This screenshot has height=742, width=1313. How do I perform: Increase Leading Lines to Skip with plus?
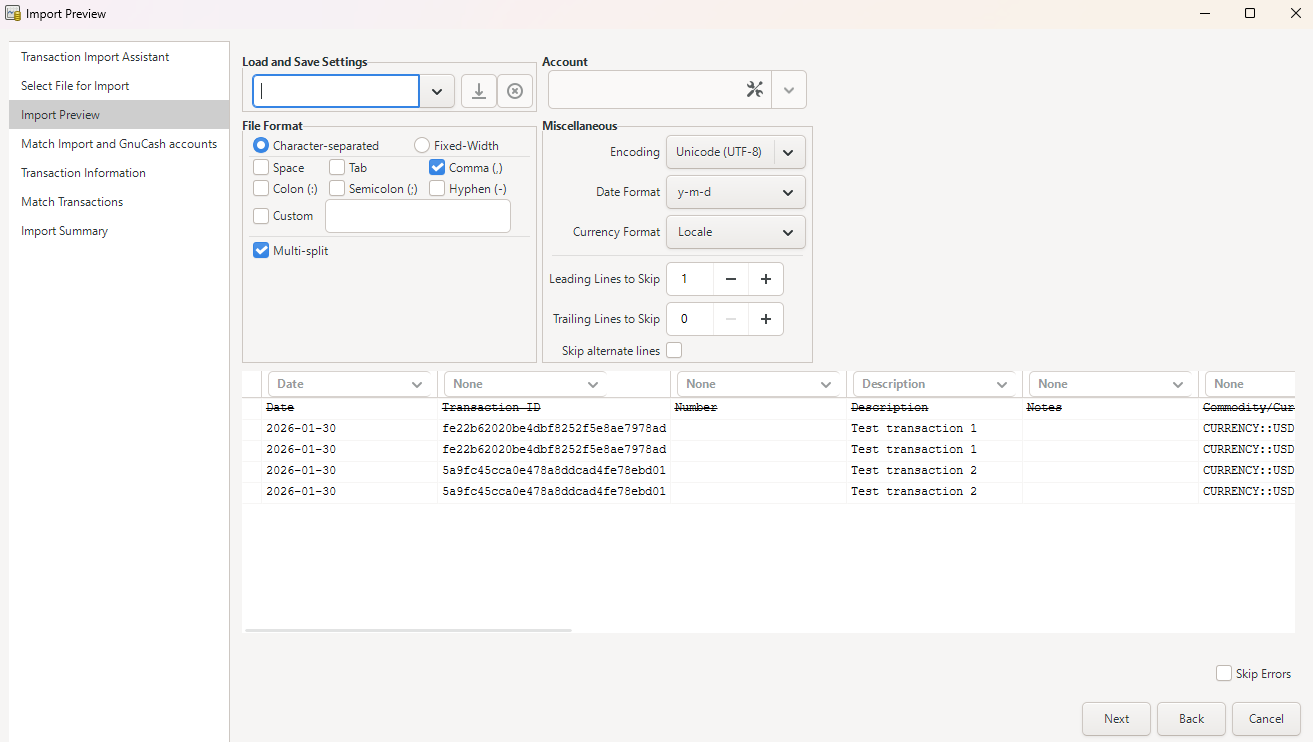pyautogui.click(x=766, y=279)
